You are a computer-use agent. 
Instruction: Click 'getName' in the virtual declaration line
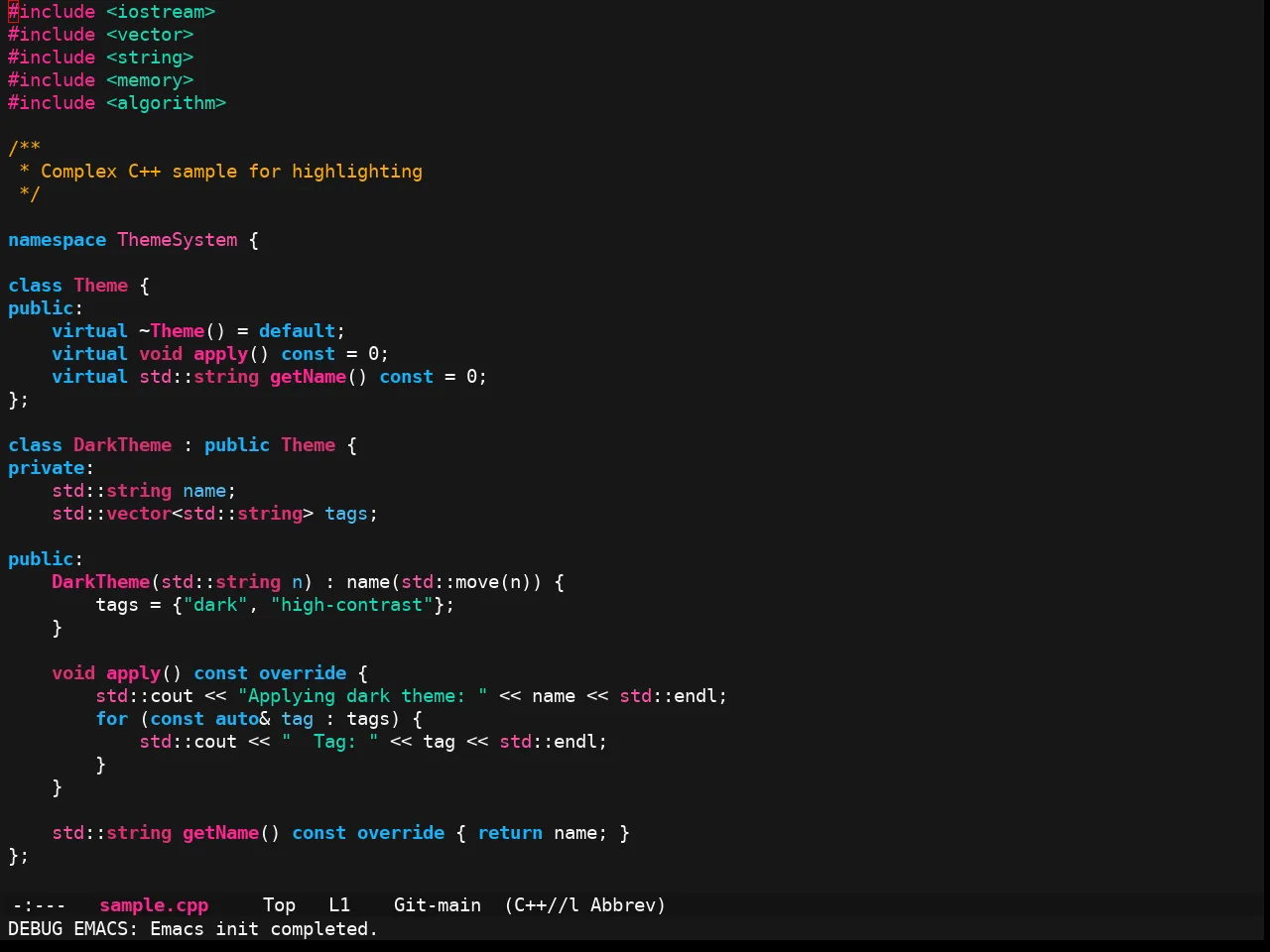(309, 377)
